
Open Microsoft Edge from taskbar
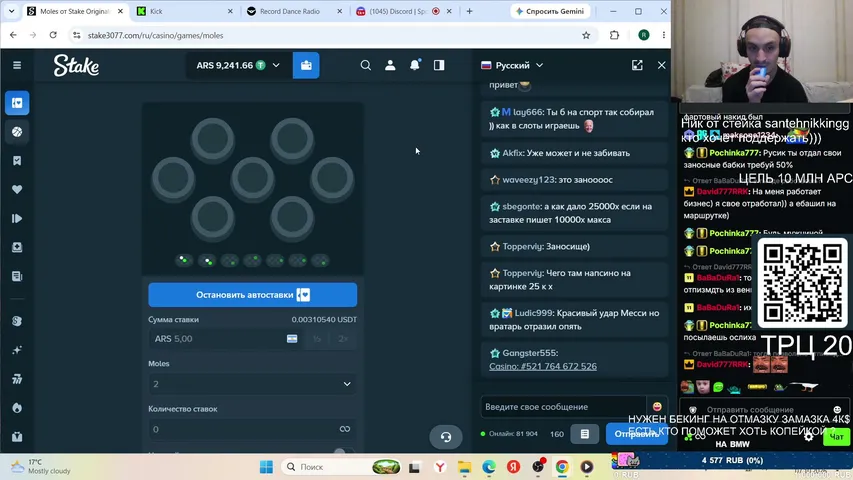pos(489,466)
